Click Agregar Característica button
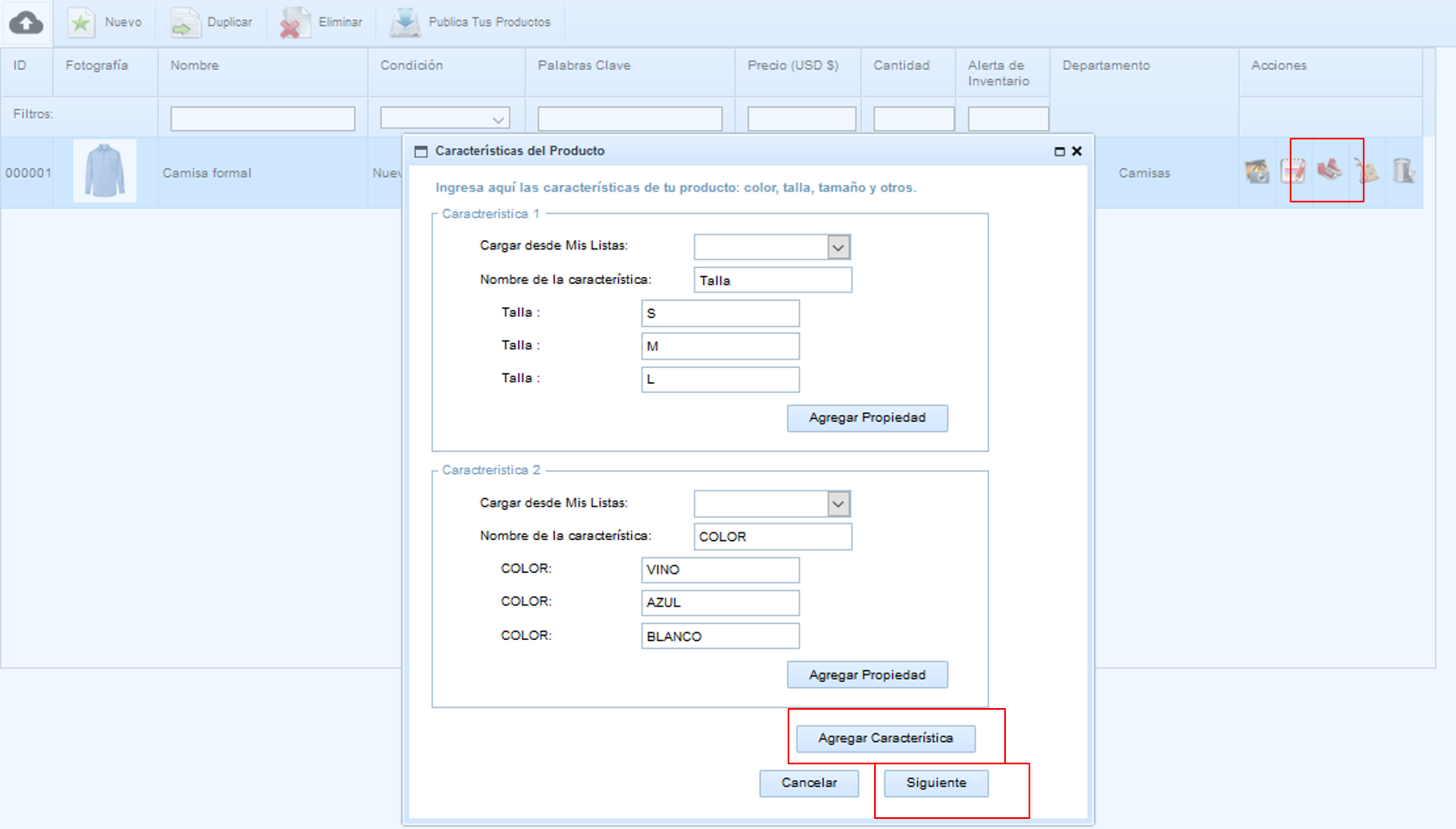Viewport: 1456px width, 829px height. click(x=885, y=738)
